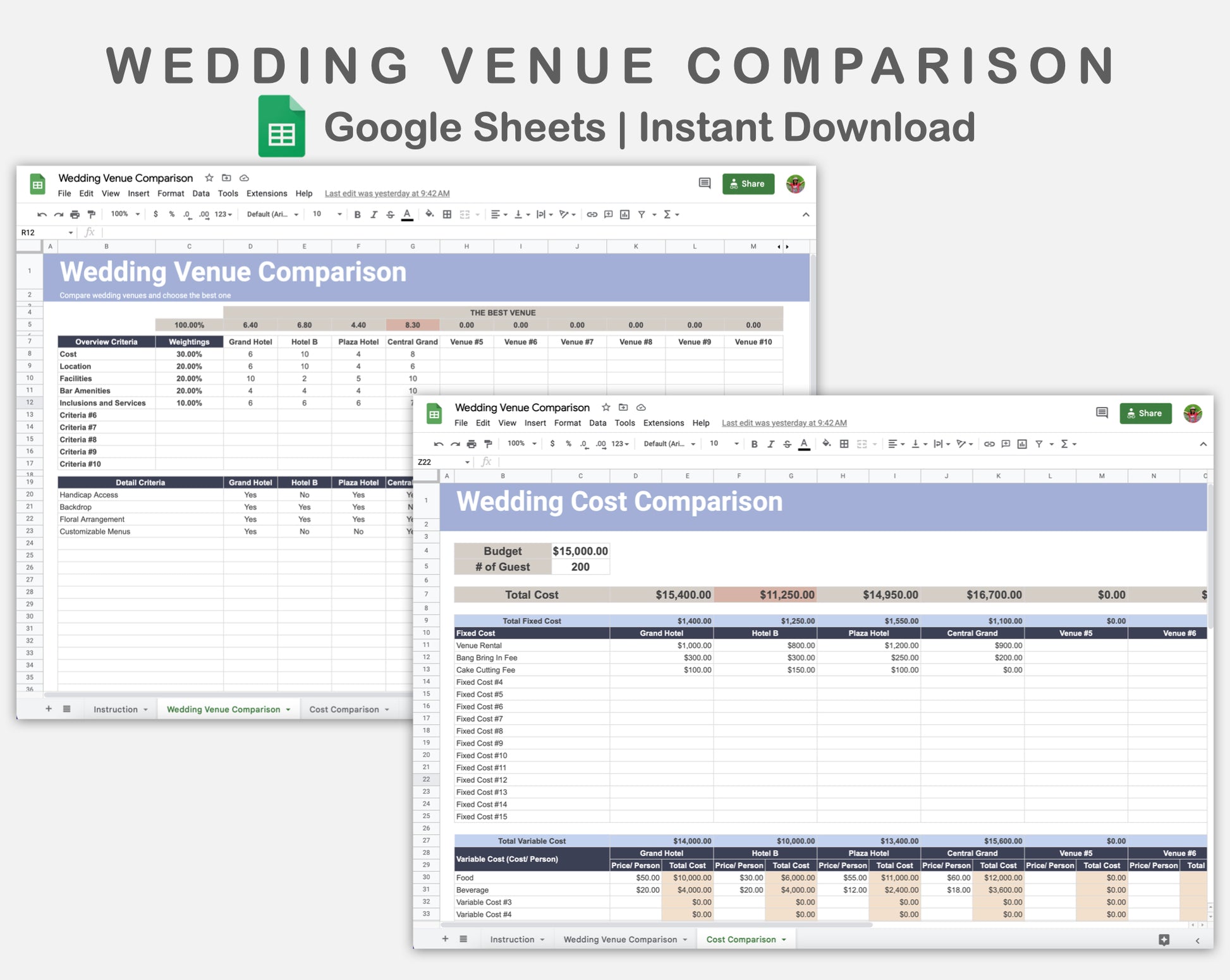Click create filter icon in the R12 window toolbar

coord(642,215)
